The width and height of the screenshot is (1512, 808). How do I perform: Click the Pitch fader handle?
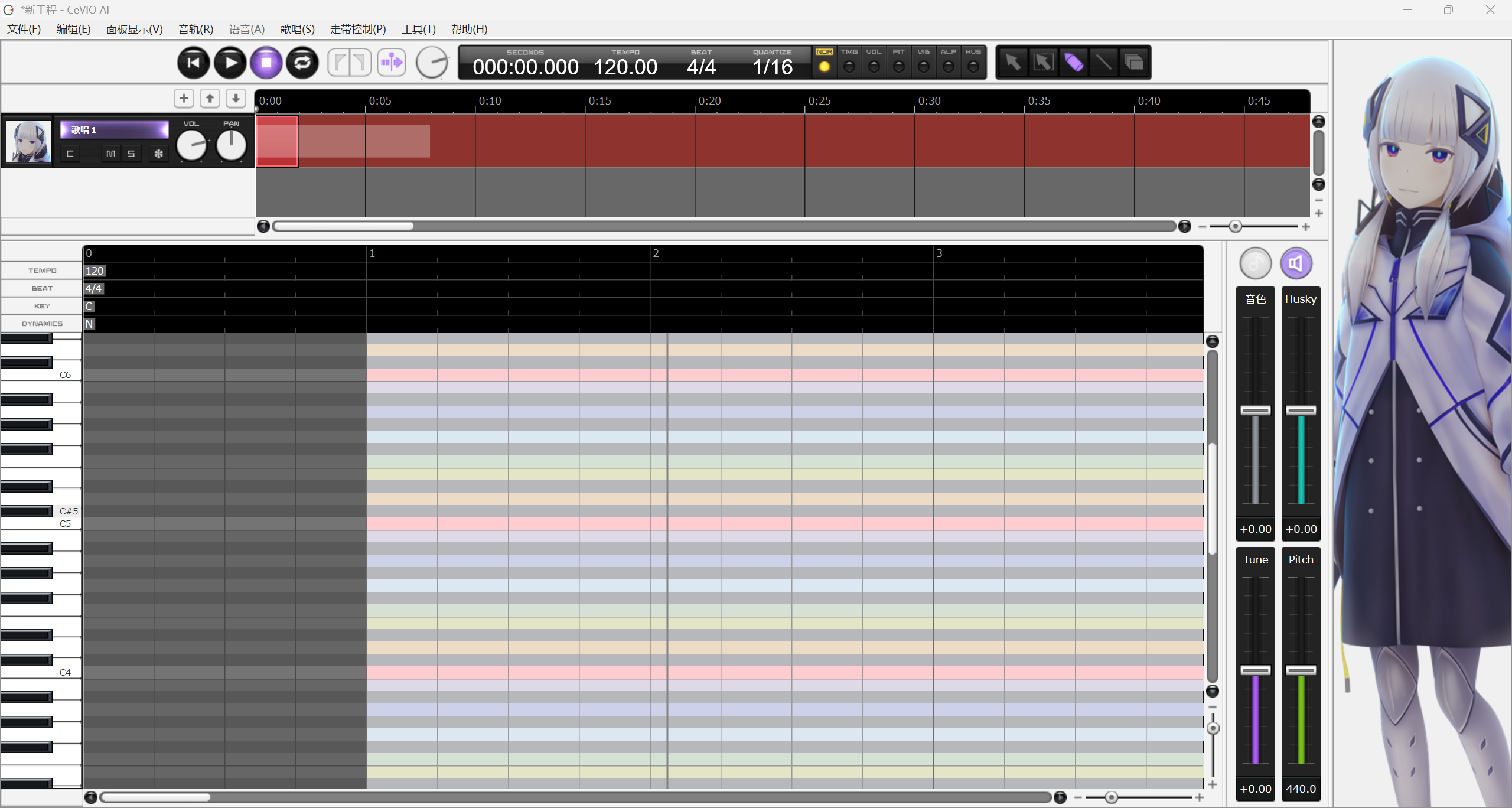[1301, 670]
